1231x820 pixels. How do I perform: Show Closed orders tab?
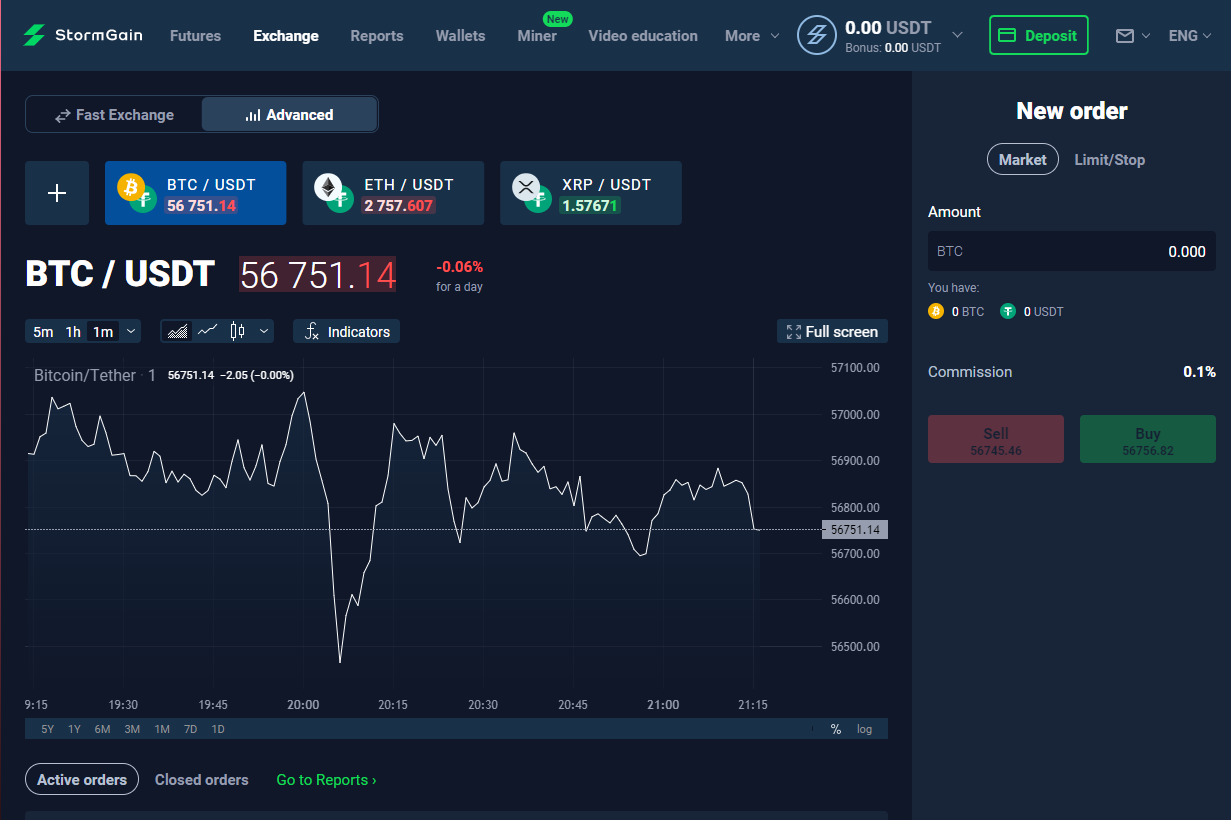201,780
